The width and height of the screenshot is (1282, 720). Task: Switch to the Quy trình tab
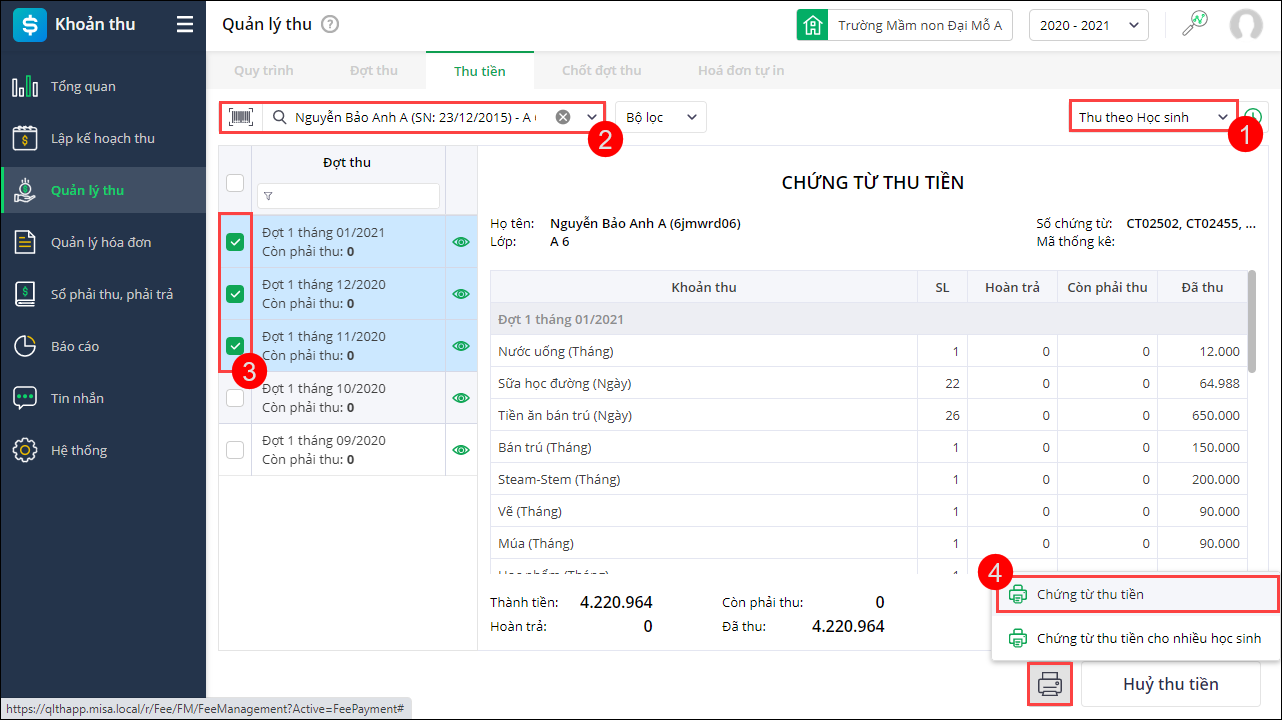(x=264, y=71)
